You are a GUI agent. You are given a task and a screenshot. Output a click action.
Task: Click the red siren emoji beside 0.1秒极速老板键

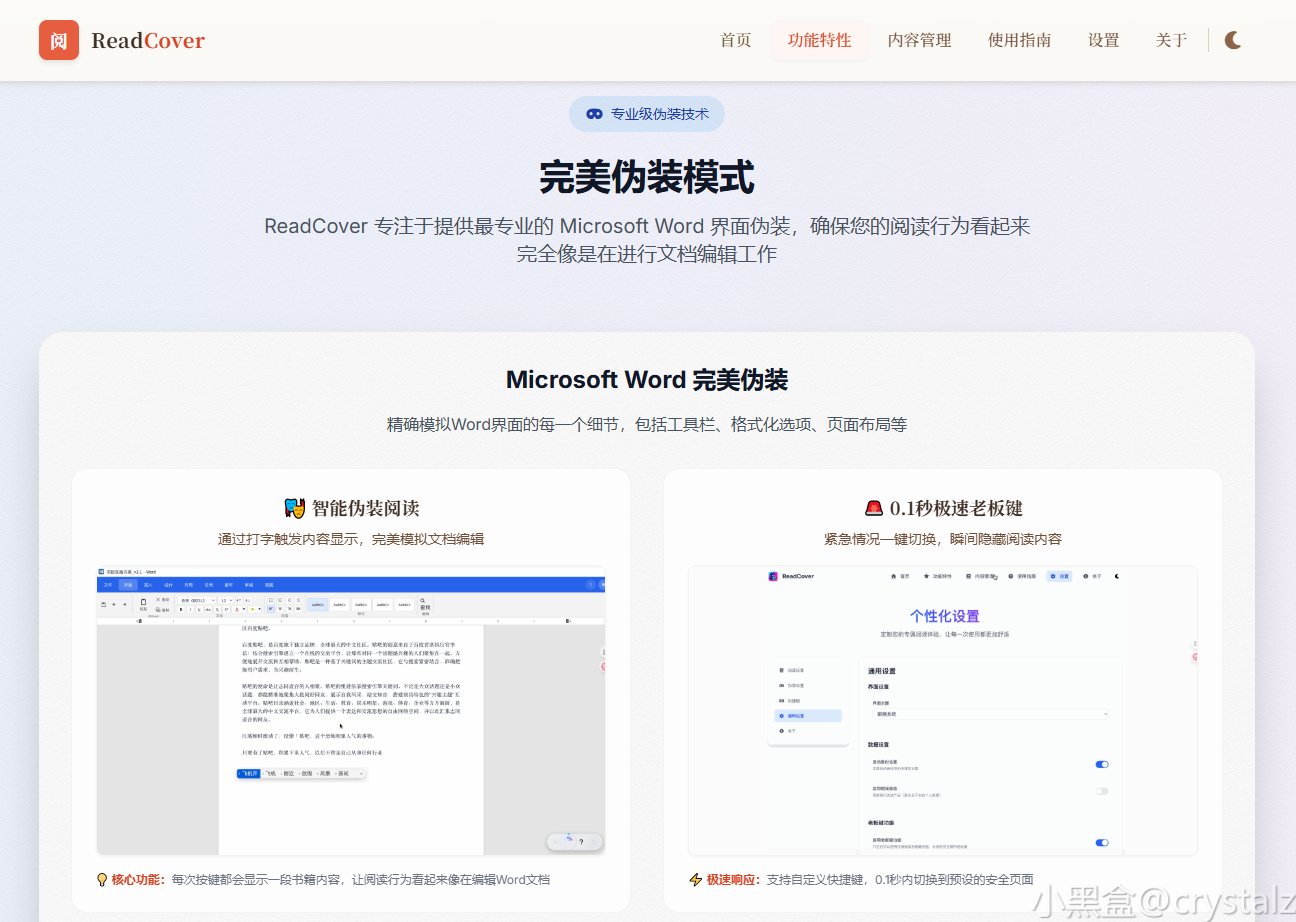point(874,508)
